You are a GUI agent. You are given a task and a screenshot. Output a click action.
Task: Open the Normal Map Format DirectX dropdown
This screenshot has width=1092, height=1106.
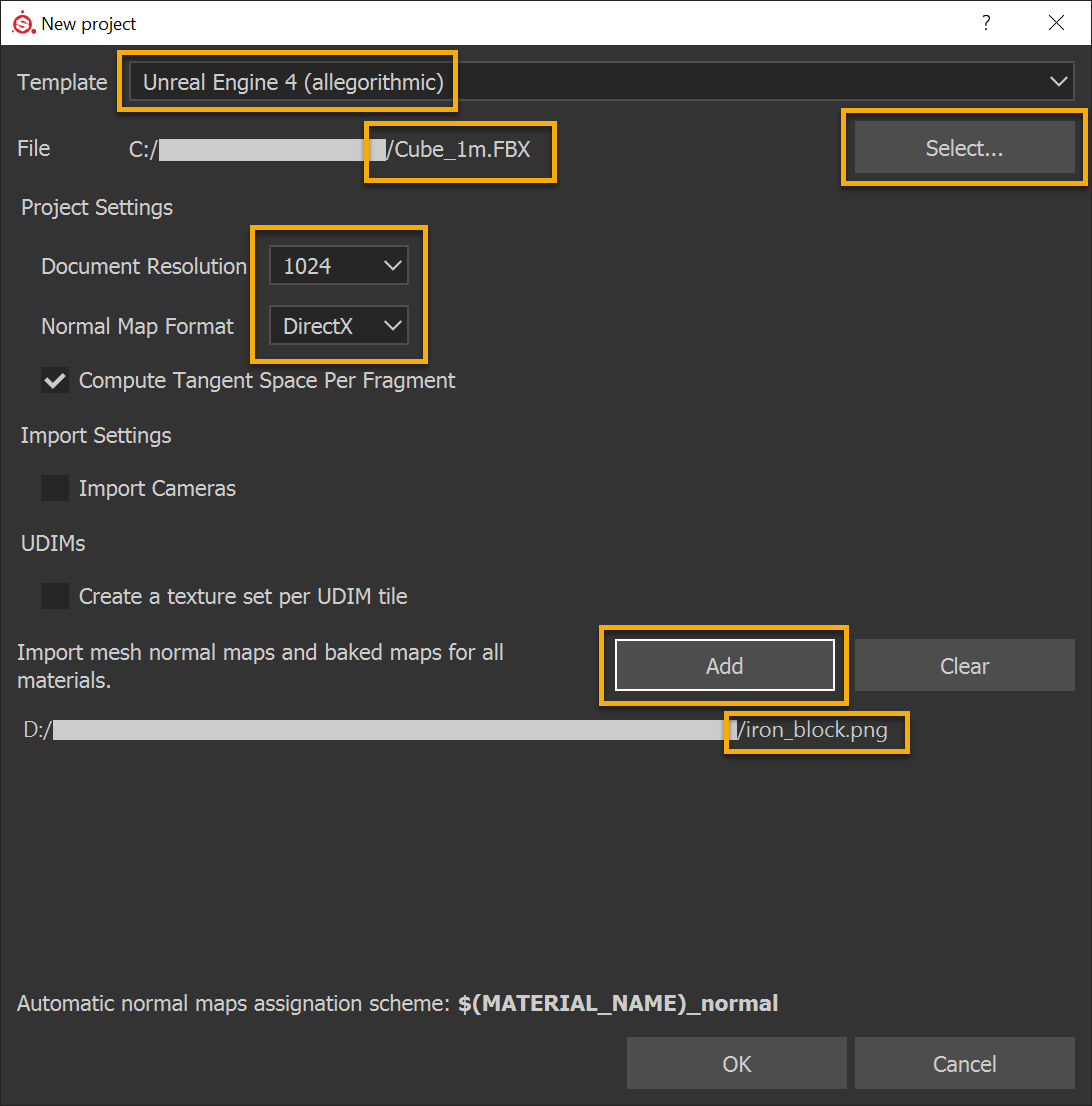click(x=339, y=326)
